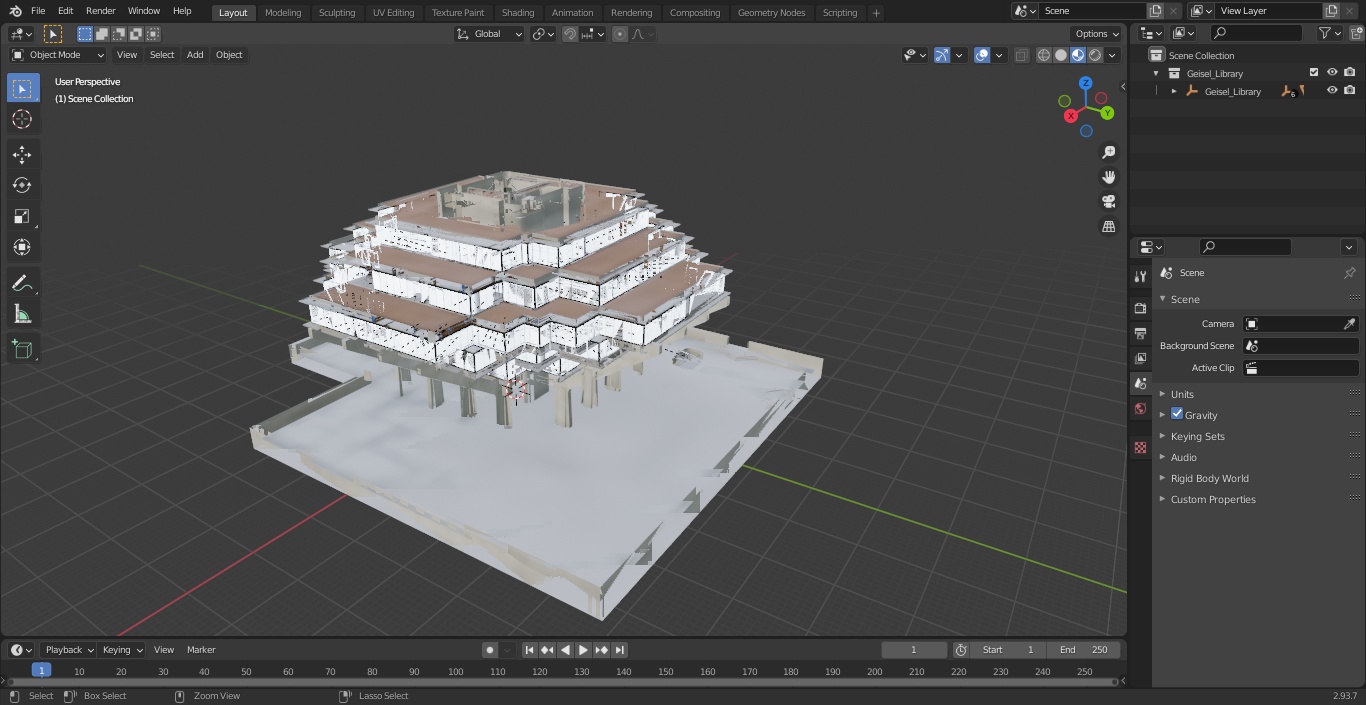Expand the Keying Sets panel
This screenshot has width=1366, height=705.
pyautogui.click(x=1197, y=436)
